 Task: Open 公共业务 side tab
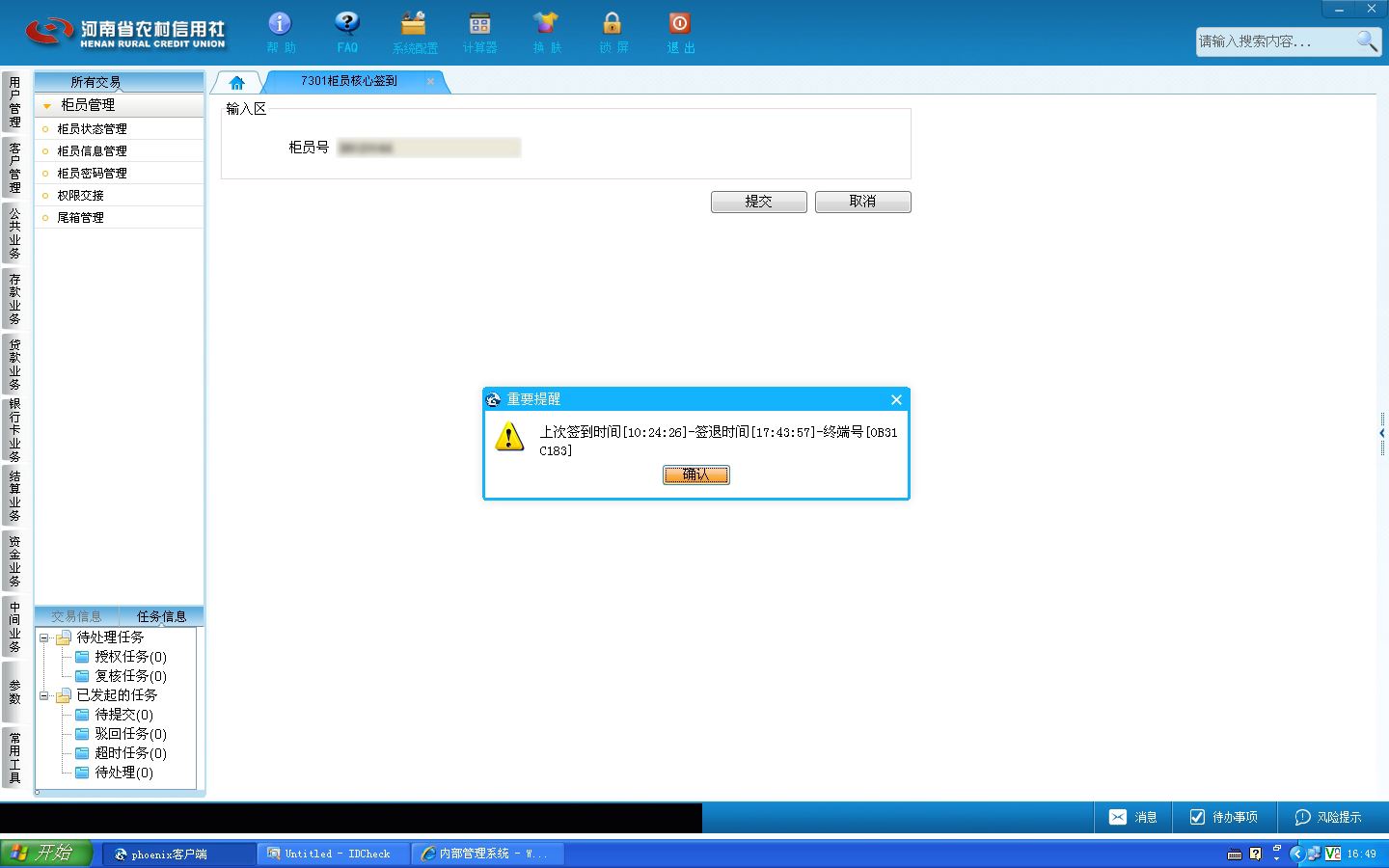(14, 233)
